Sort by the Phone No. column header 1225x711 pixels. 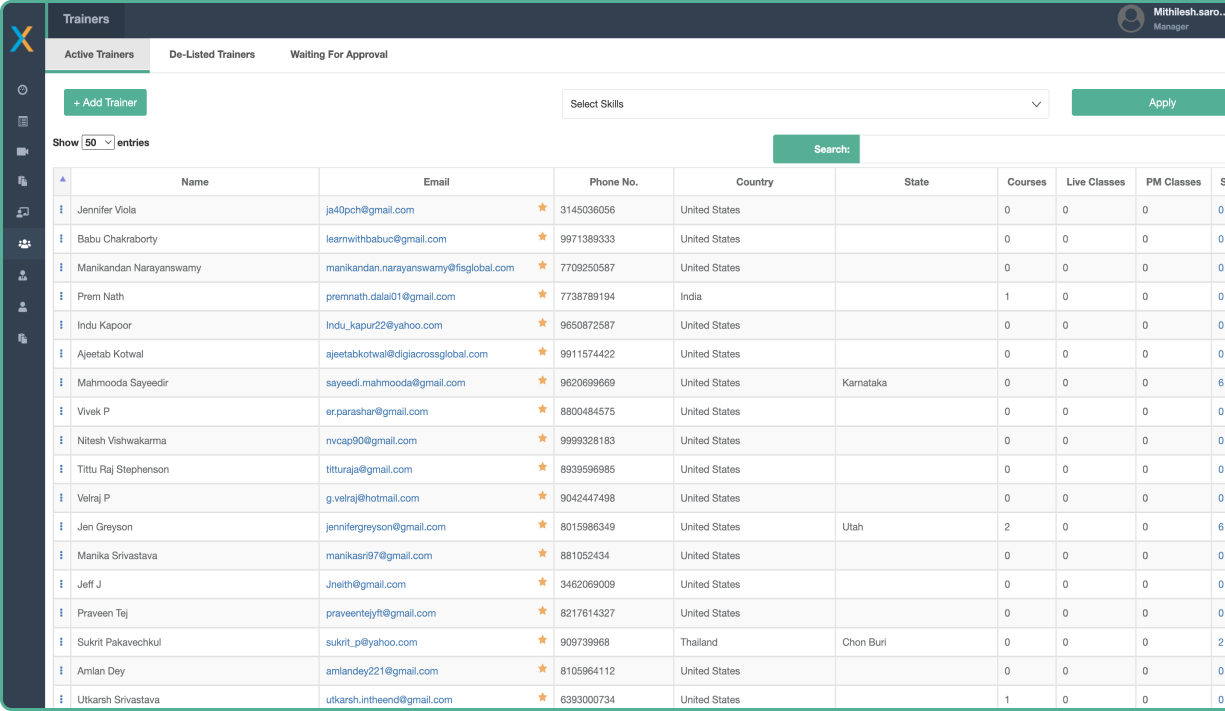click(x=613, y=182)
